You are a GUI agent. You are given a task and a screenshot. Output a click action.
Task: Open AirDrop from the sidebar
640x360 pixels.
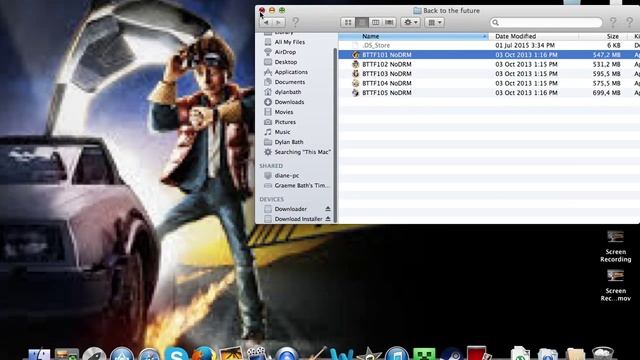285,52
